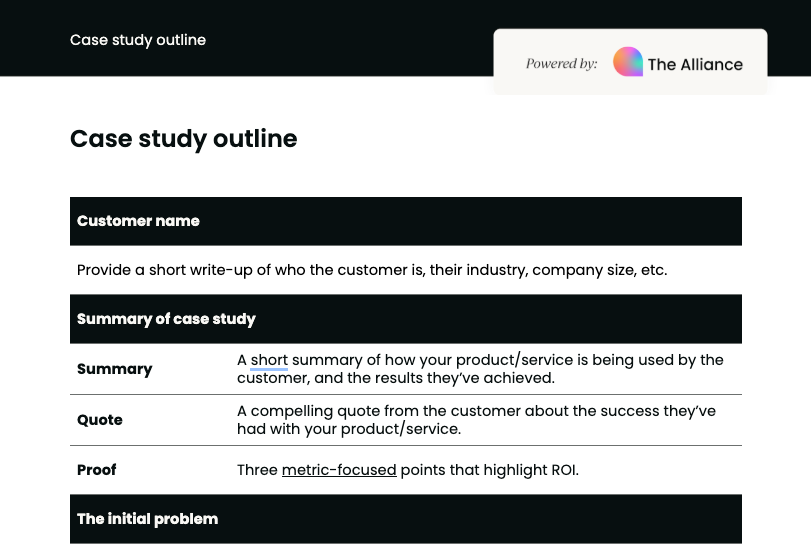811x551 pixels.
Task: Click the underlined "metric-focused" text
Action: pyautogui.click(x=339, y=470)
